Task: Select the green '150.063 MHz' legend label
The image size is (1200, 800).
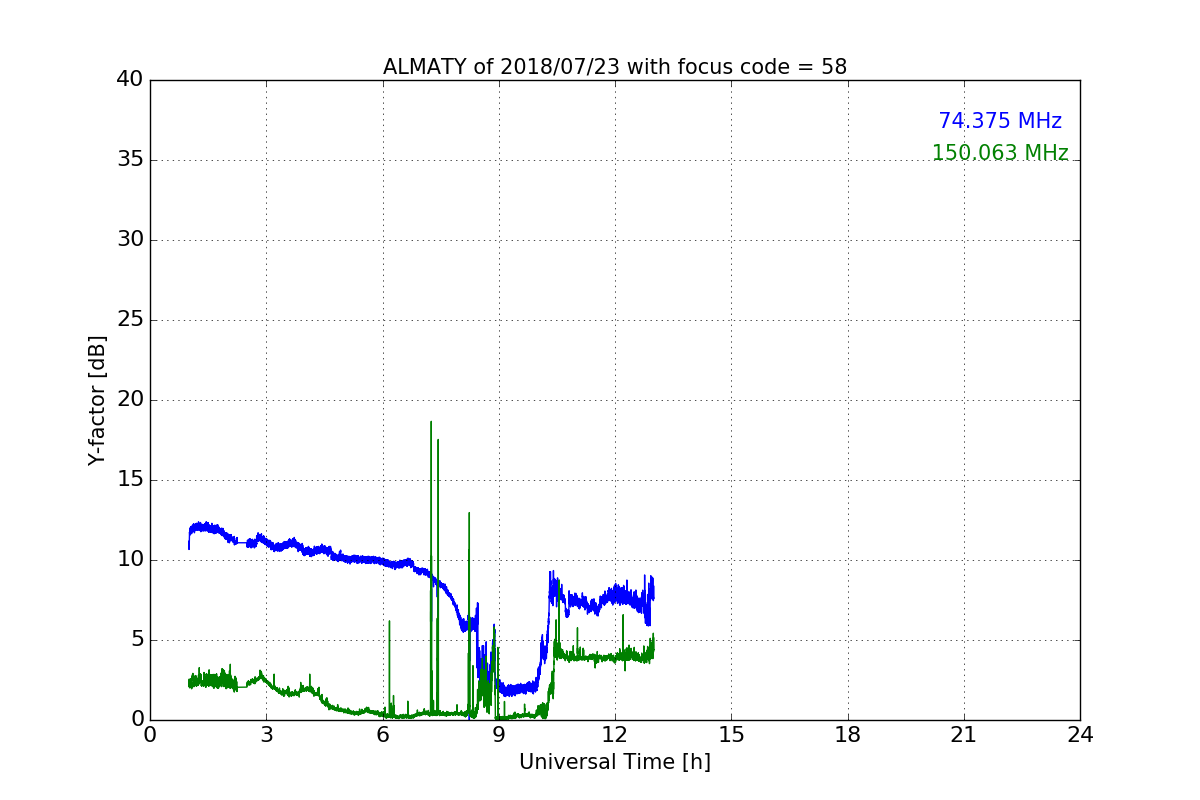Action: point(1000,153)
